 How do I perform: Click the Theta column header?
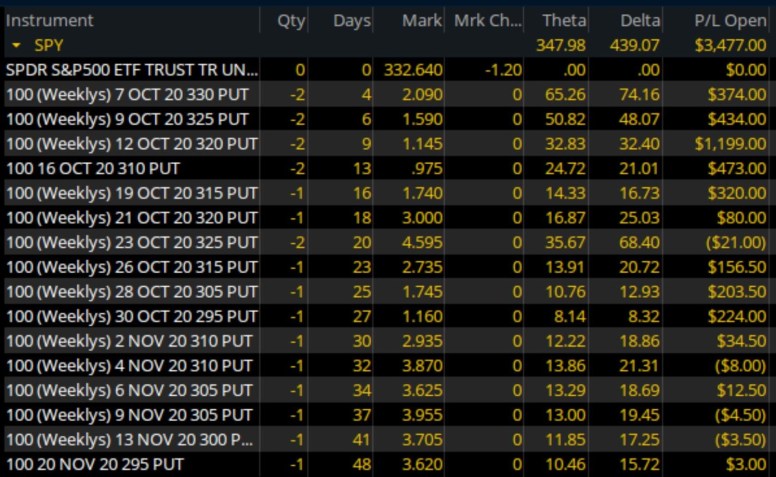click(x=564, y=20)
